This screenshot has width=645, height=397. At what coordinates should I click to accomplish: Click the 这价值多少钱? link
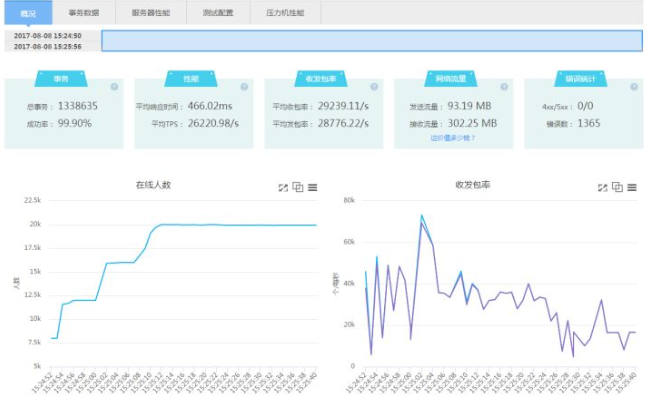click(x=453, y=138)
